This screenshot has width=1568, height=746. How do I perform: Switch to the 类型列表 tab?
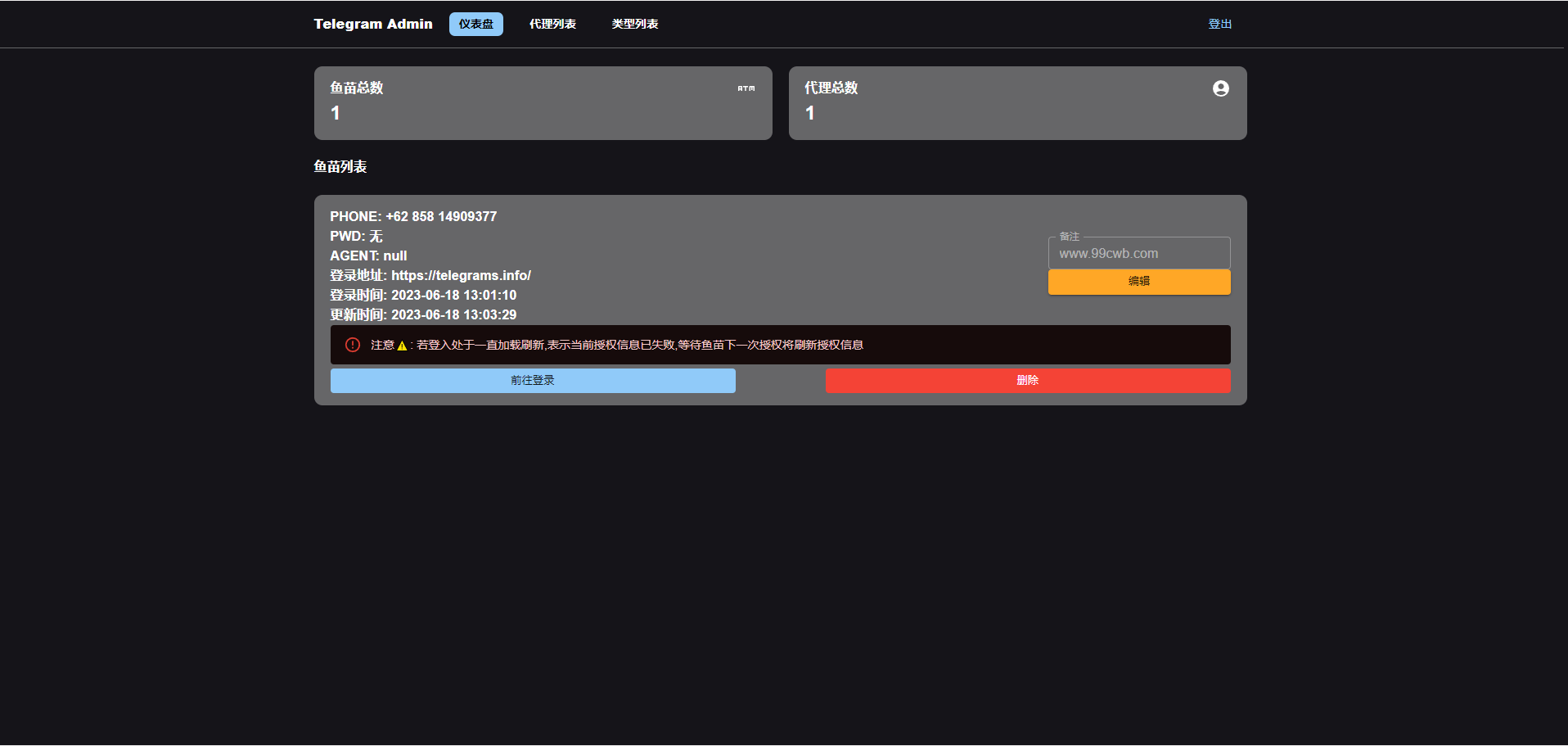point(635,24)
